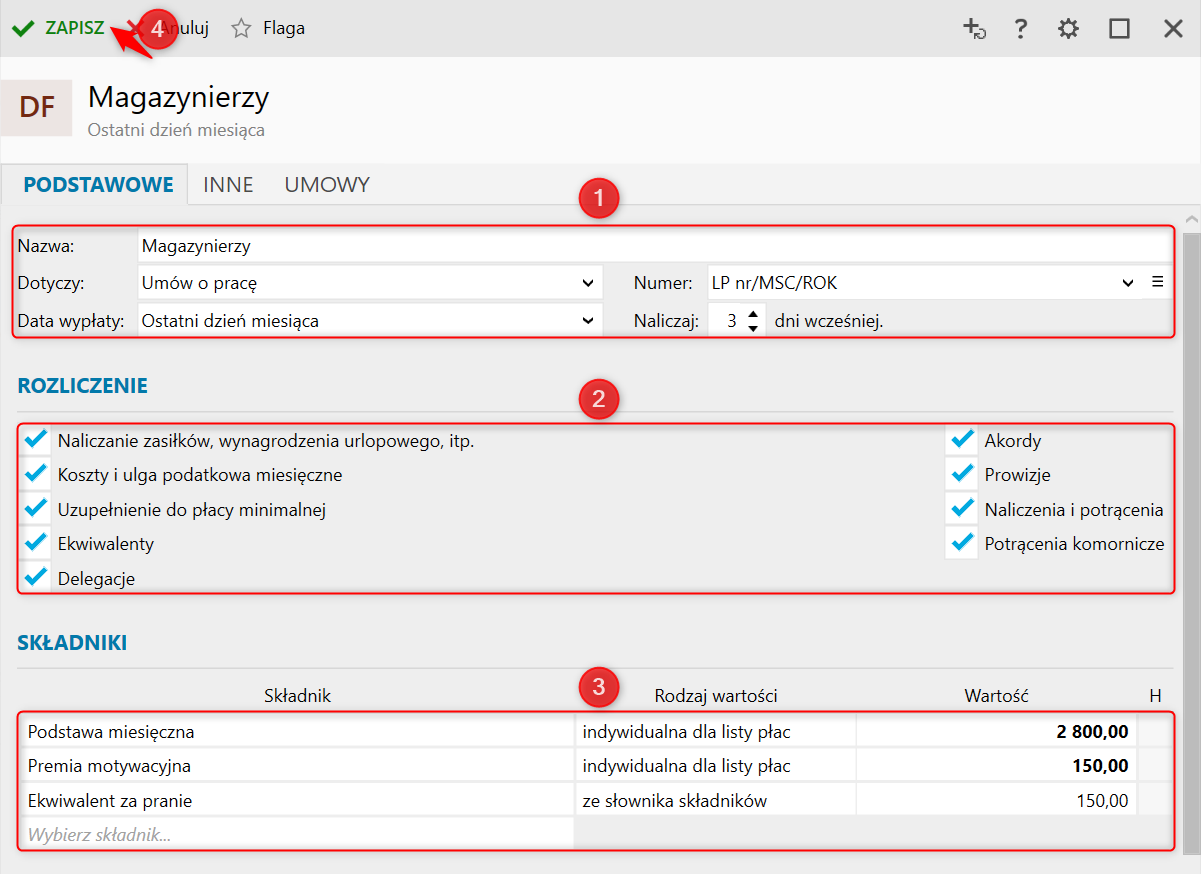This screenshot has height=874, width=1201.
Task: Click Rodzaj wartości for Premia motywacyjna
Action: 715,766
